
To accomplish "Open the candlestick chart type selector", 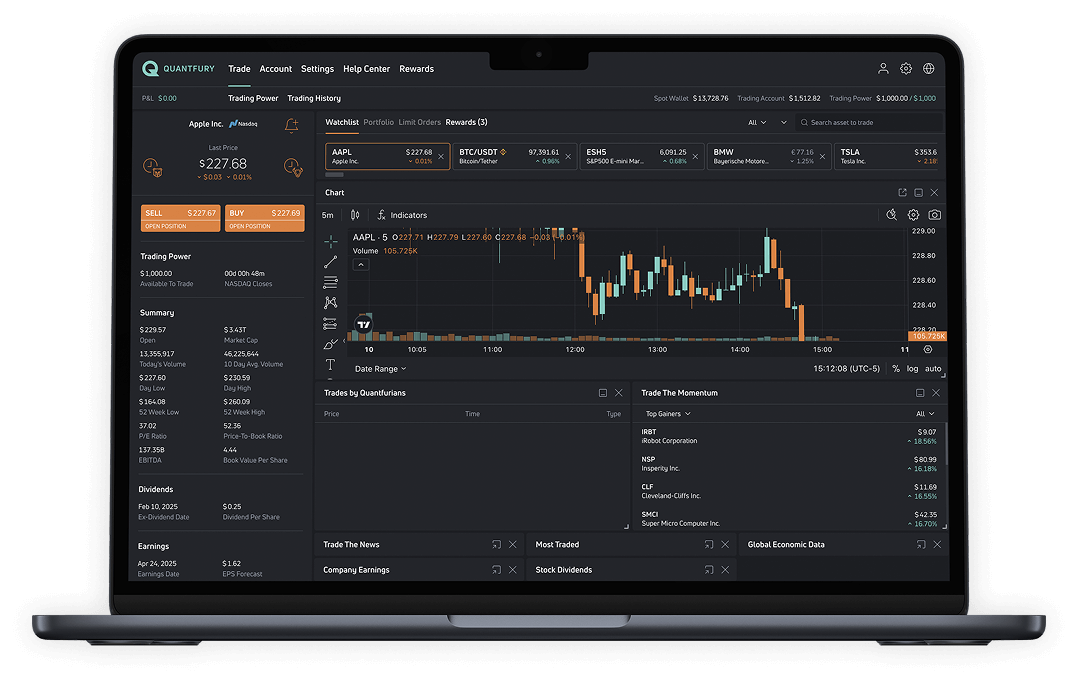I will coord(355,215).
